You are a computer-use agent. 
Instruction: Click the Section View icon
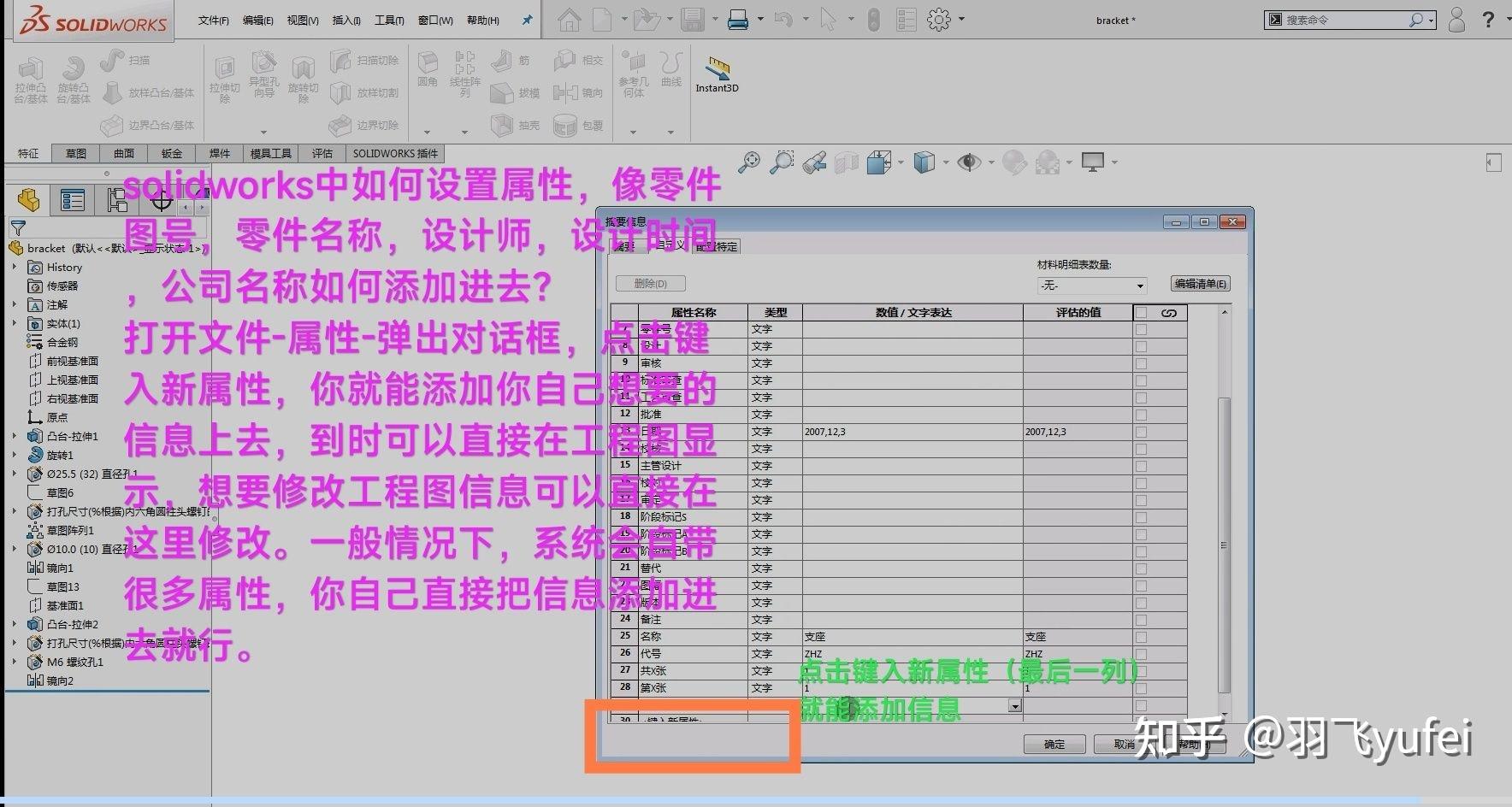pyautogui.click(x=847, y=162)
